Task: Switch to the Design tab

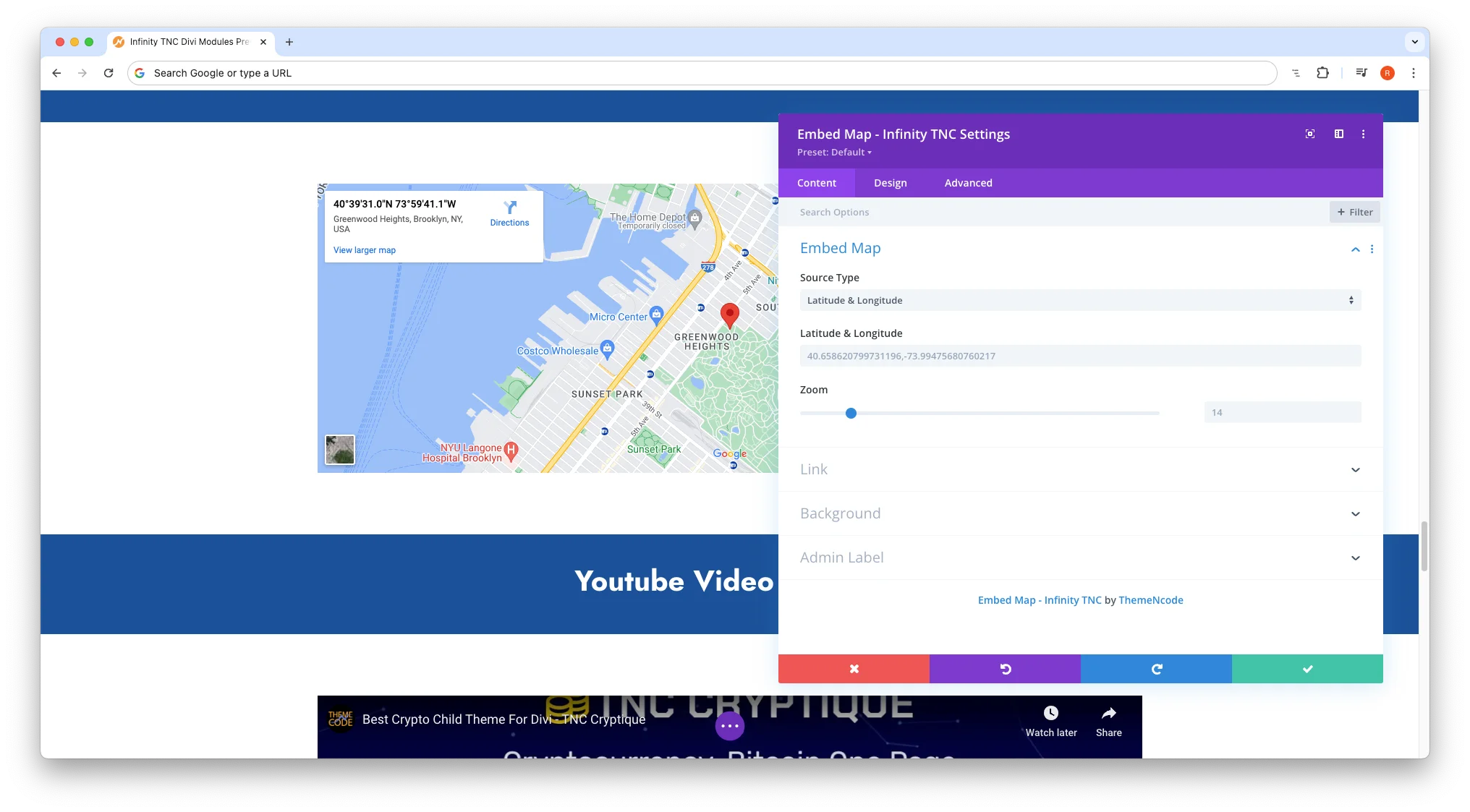Action: coord(889,183)
